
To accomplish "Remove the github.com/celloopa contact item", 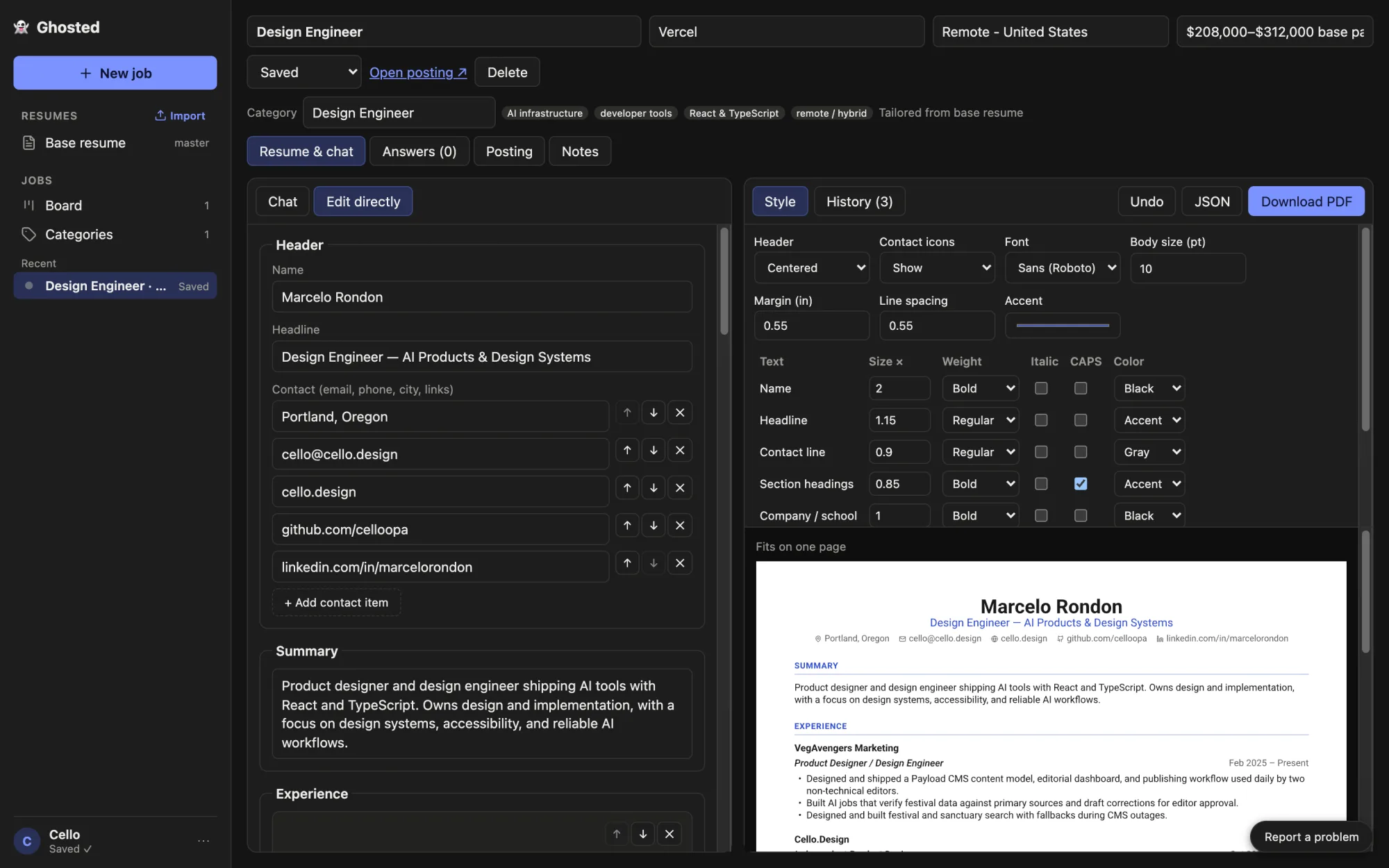I will (x=680, y=525).
